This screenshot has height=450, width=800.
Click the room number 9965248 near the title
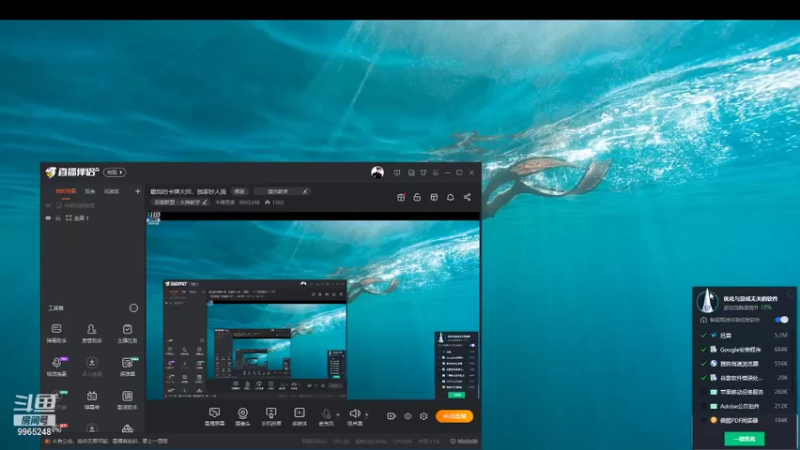click(249, 203)
